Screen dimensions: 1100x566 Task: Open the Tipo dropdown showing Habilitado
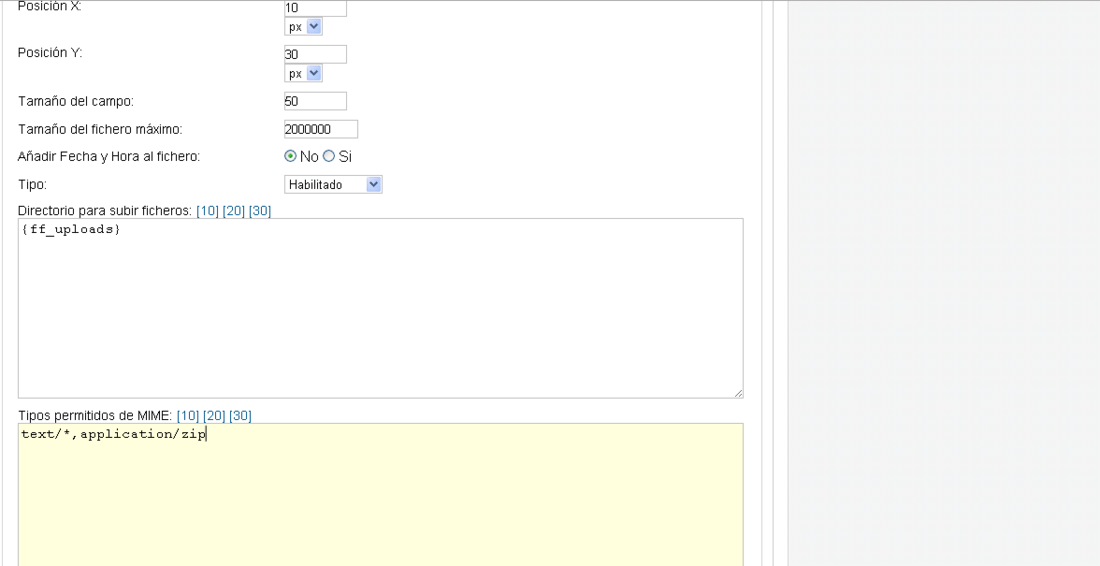pyautogui.click(x=333, y=184)
